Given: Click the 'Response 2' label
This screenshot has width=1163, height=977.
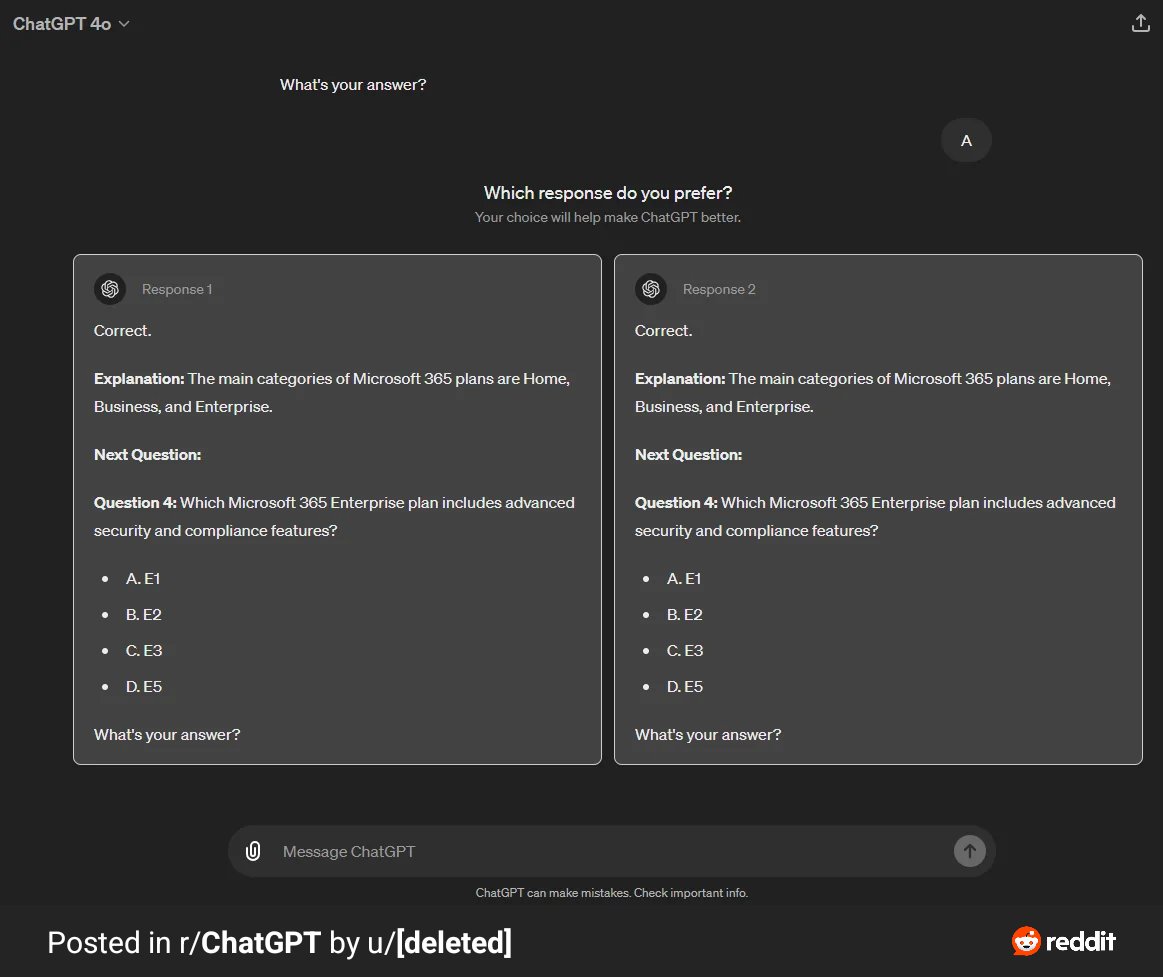Looking at the screenshot, I should click(719, 289).
